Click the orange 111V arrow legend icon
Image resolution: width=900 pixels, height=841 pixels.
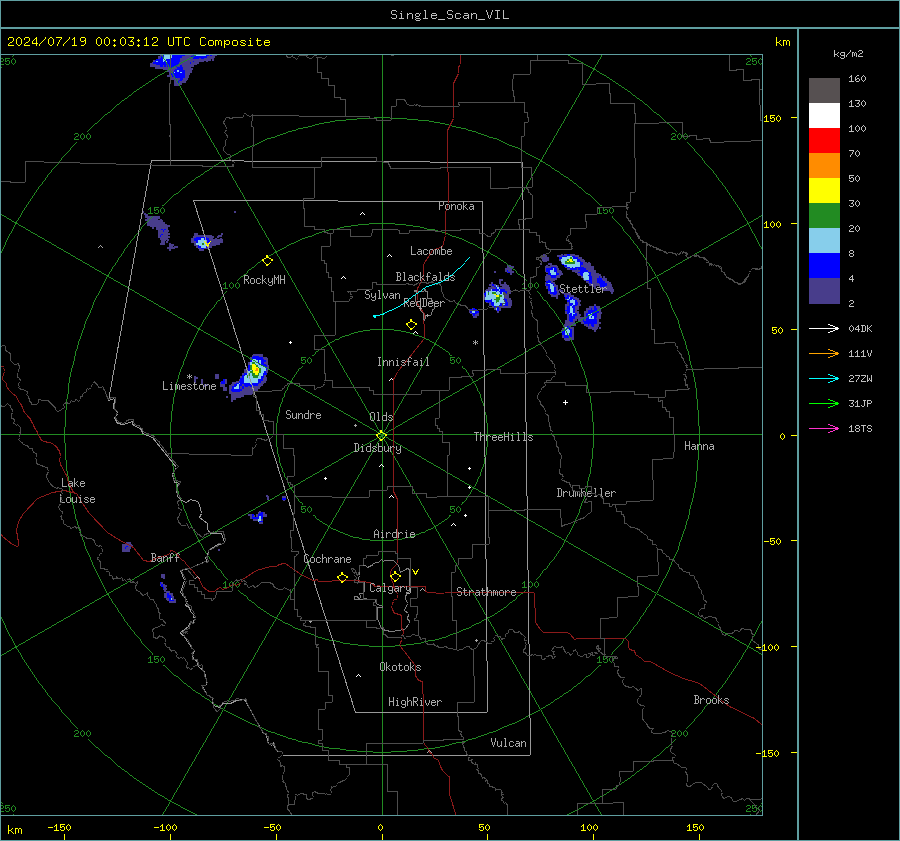(824, 354)
